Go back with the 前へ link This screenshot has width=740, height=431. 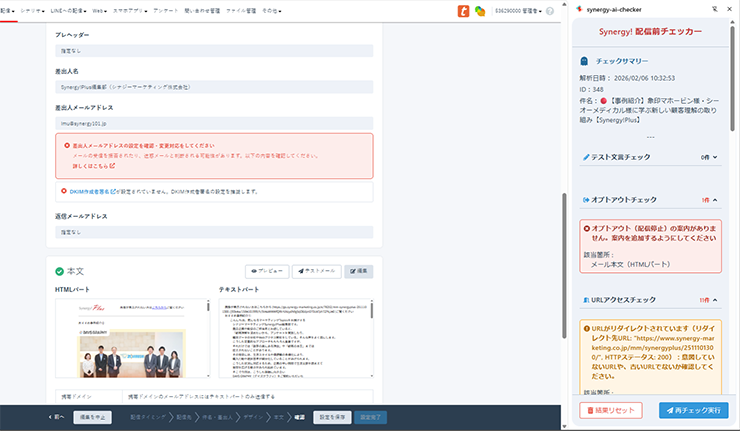click(56, 417)
